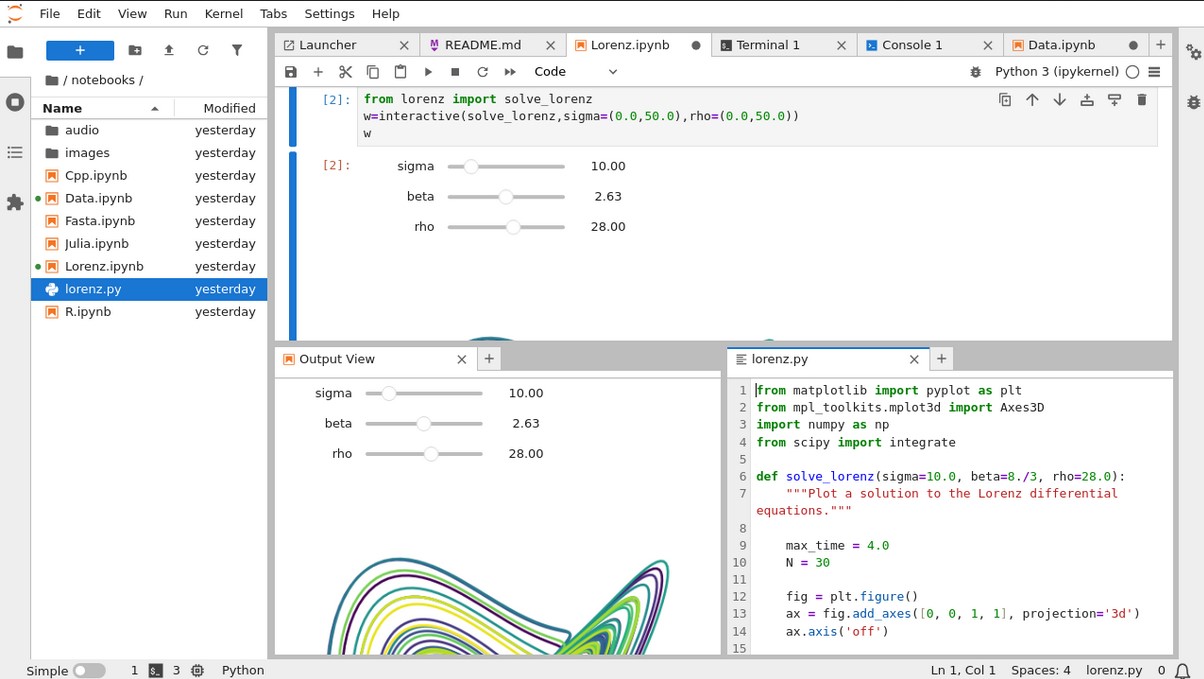Restart the kernel using the refresh icon
1204x679 pixels.
click(x=482, y=72)
